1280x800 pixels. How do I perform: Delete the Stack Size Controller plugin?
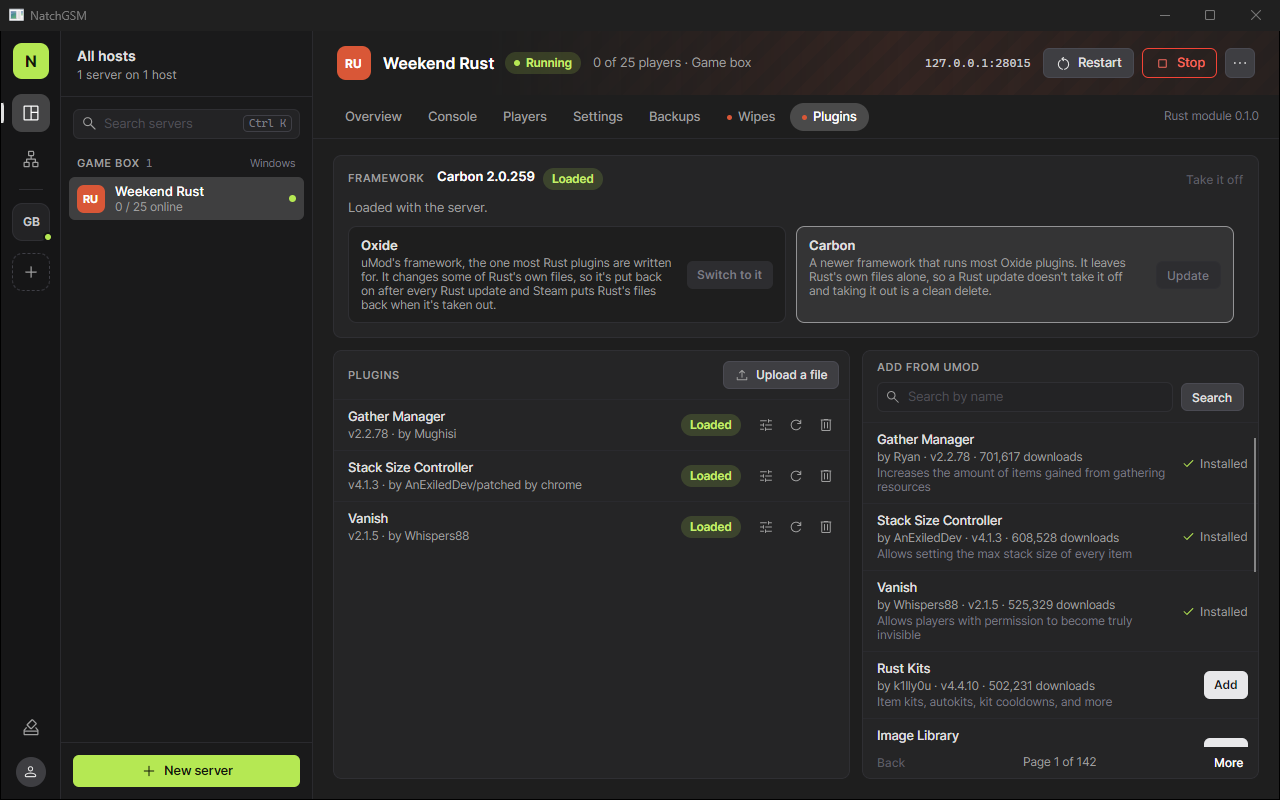click(826, 476)
